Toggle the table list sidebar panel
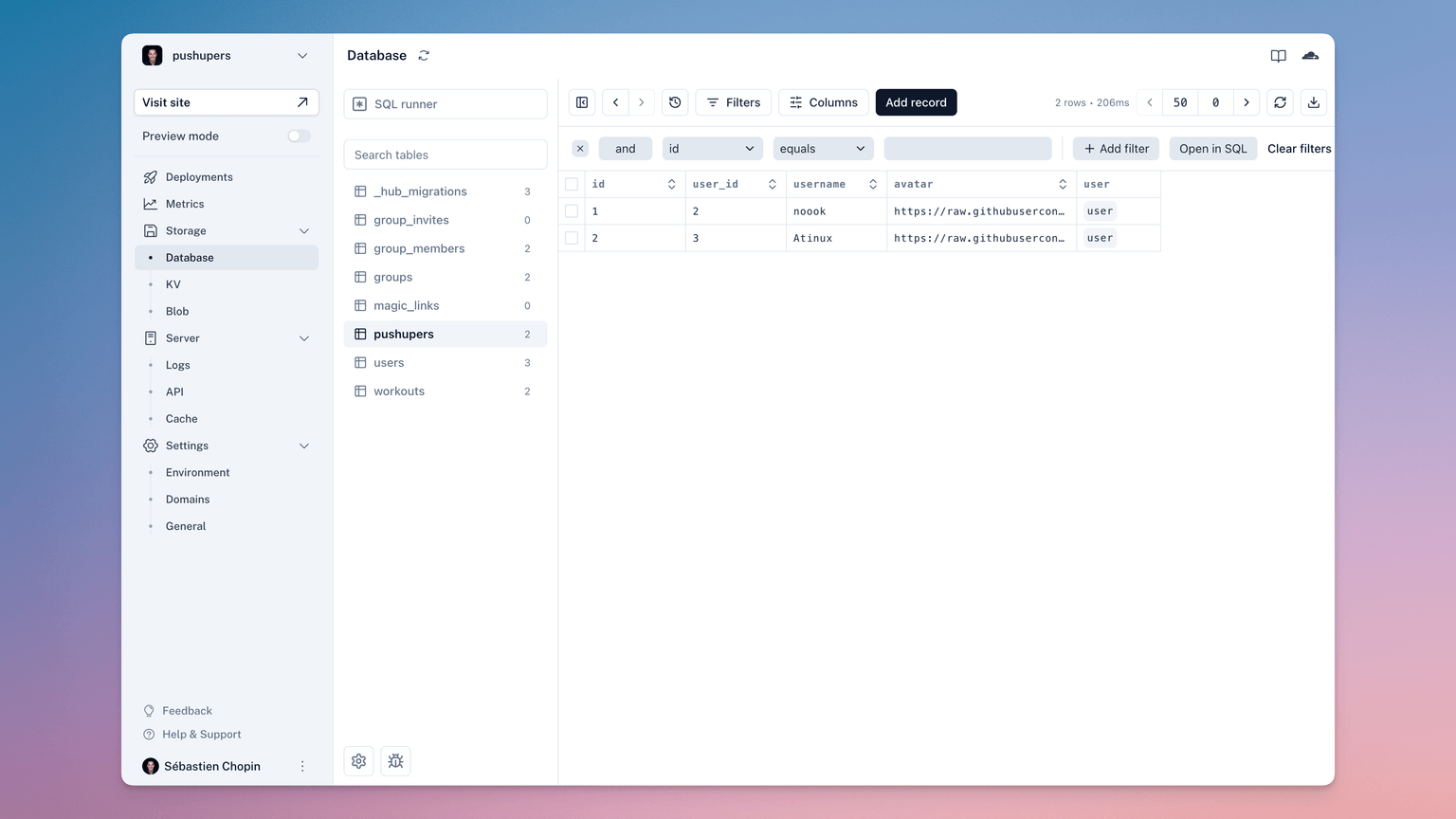 [x=581, y=101]
